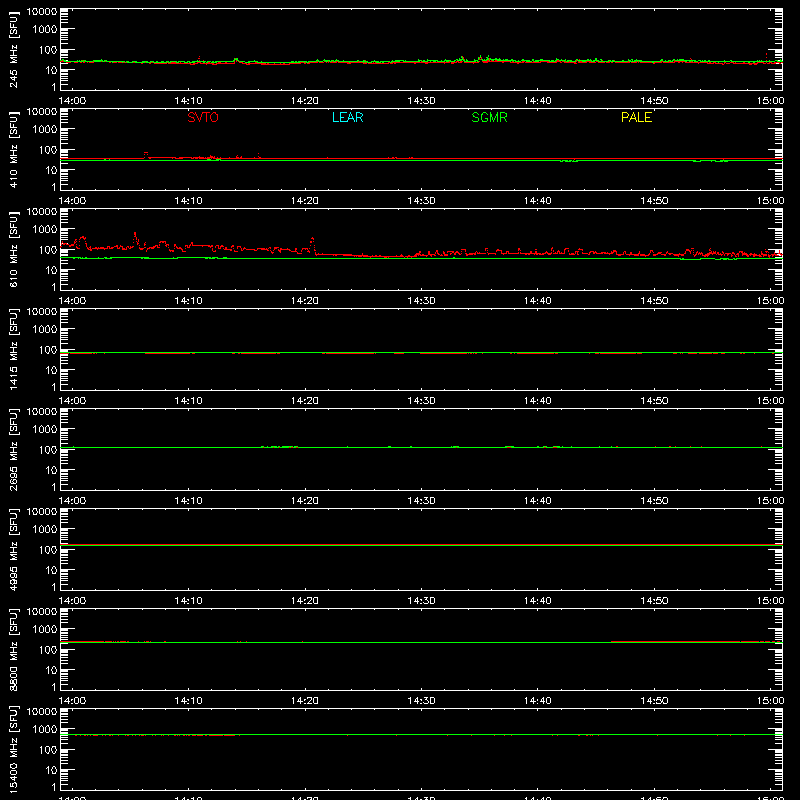Click 14:00 time label under 245 MHz panel

[x=72, y=101]
